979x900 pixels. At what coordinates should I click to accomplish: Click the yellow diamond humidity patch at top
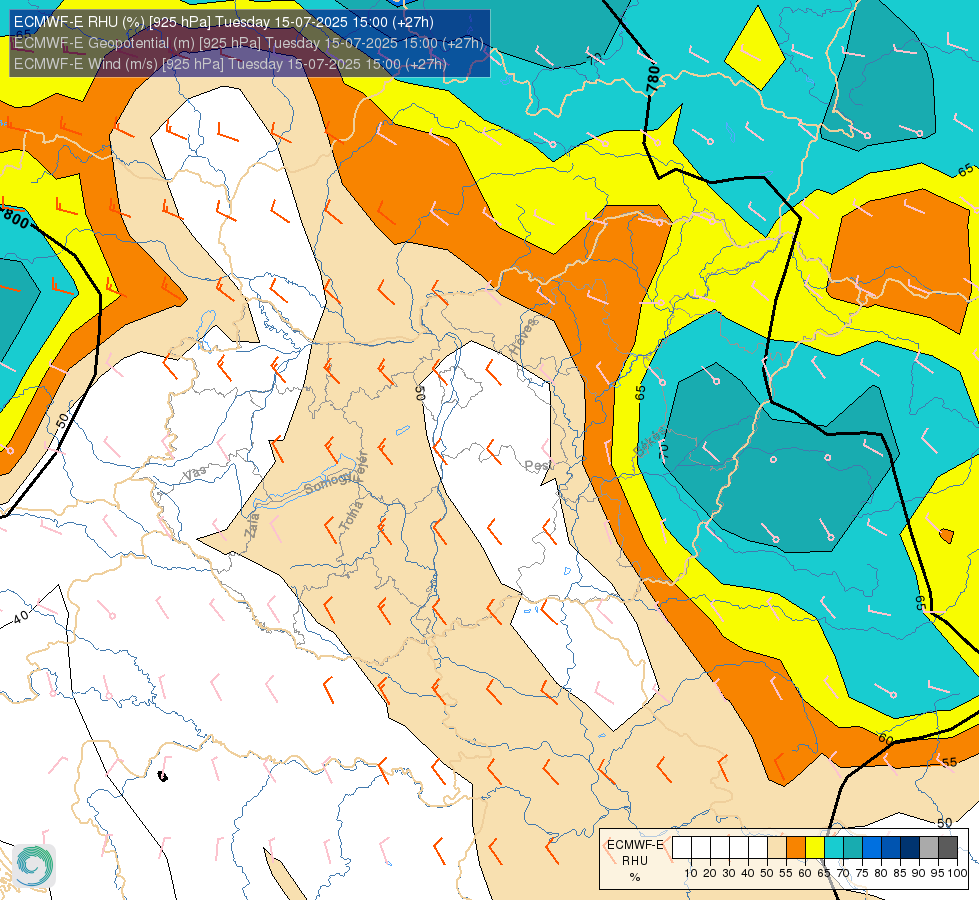coord(755,49)
